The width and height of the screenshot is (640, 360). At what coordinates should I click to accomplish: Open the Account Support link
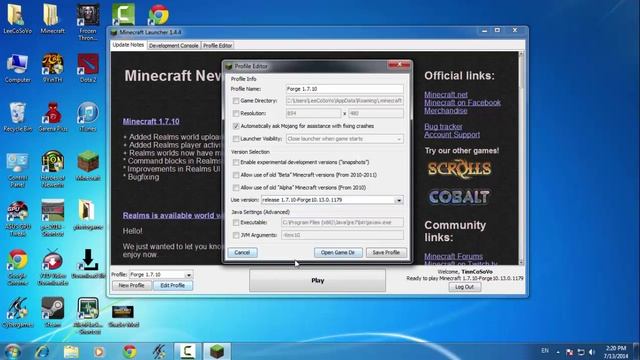(452, 135)
